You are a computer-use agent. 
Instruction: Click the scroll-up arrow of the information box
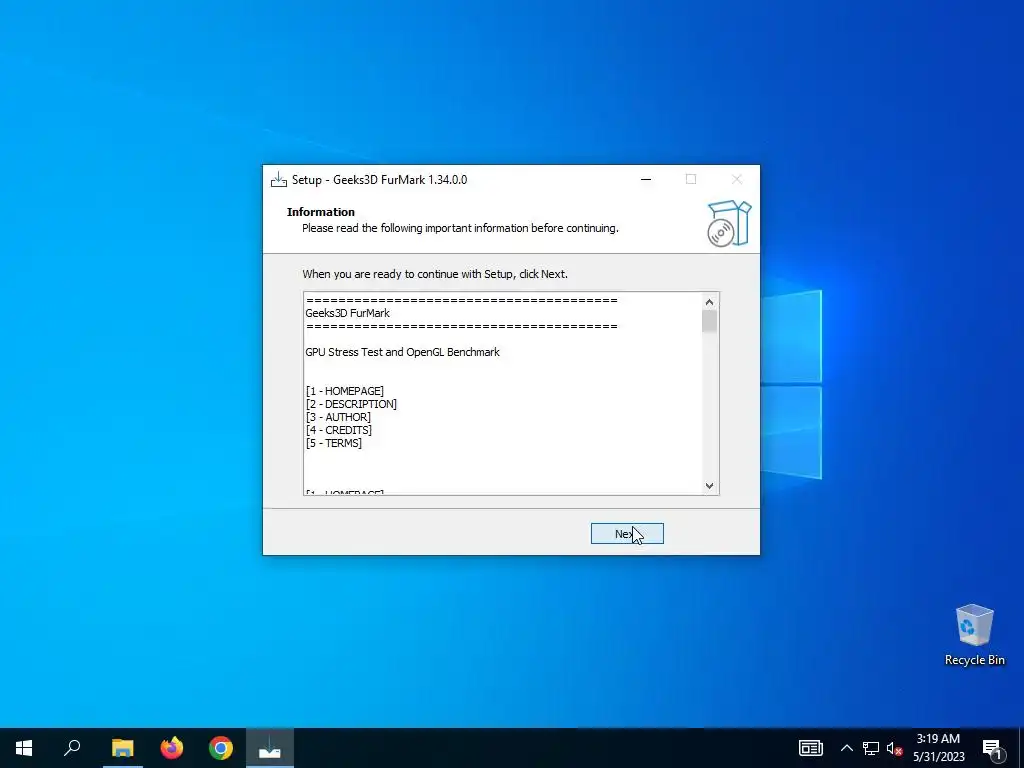pyautogui.click(x=709, y=302)
